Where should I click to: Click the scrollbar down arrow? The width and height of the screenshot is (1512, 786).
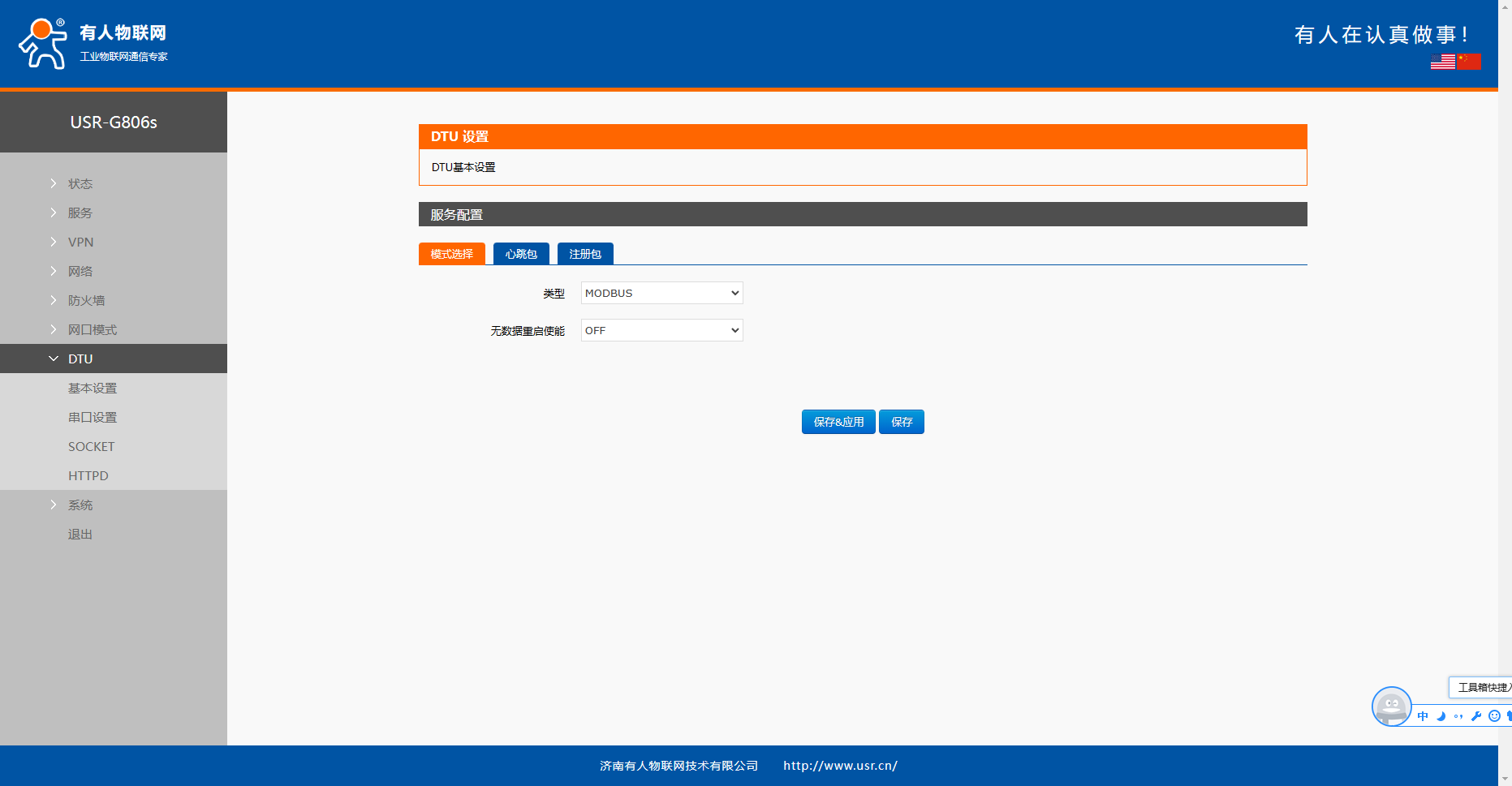(x=1505, y=779)
